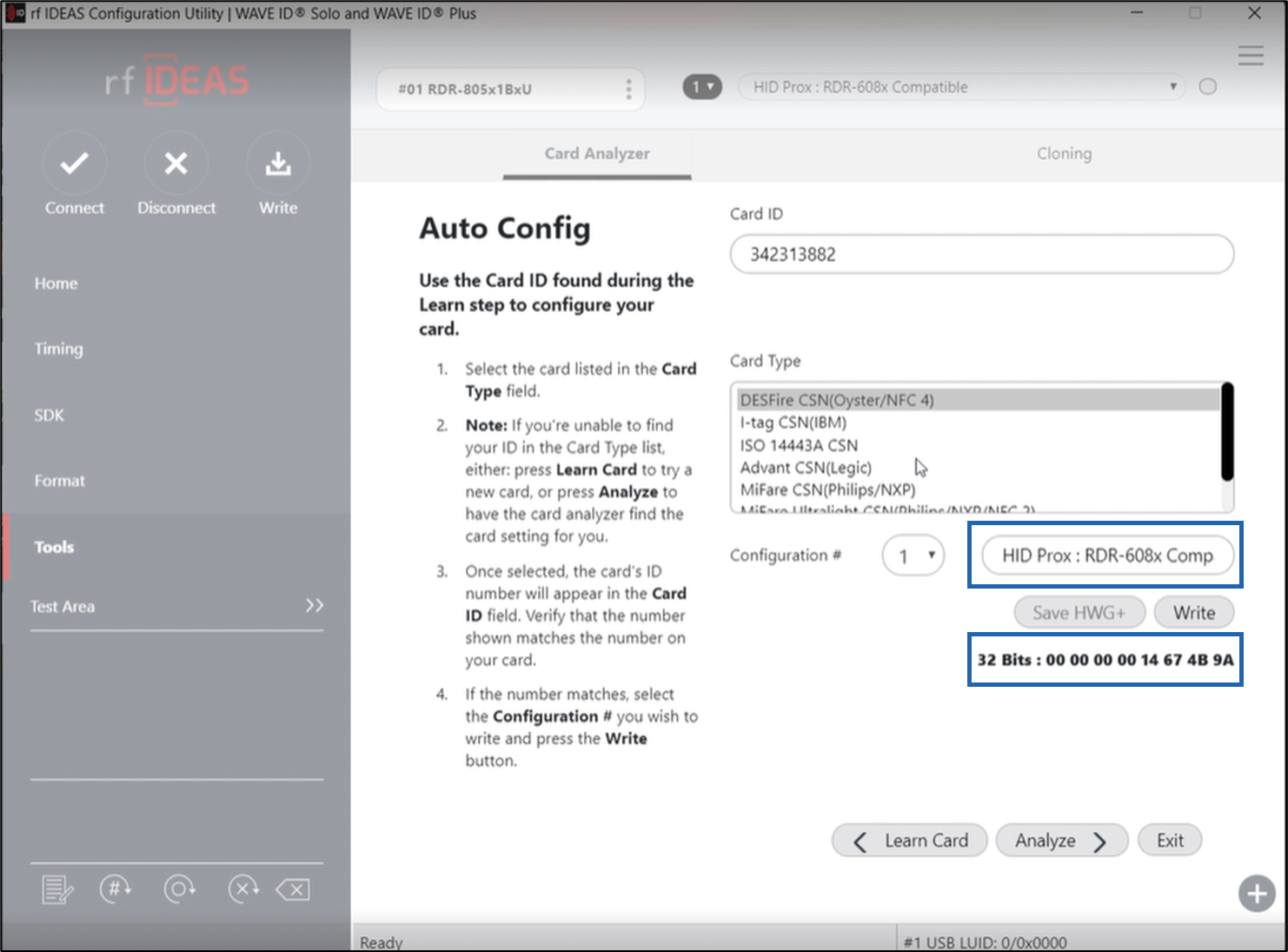Select the Tools menu item
This screenshot has height=952, width=1288.
pyautogui.click(x=54, y=547)
